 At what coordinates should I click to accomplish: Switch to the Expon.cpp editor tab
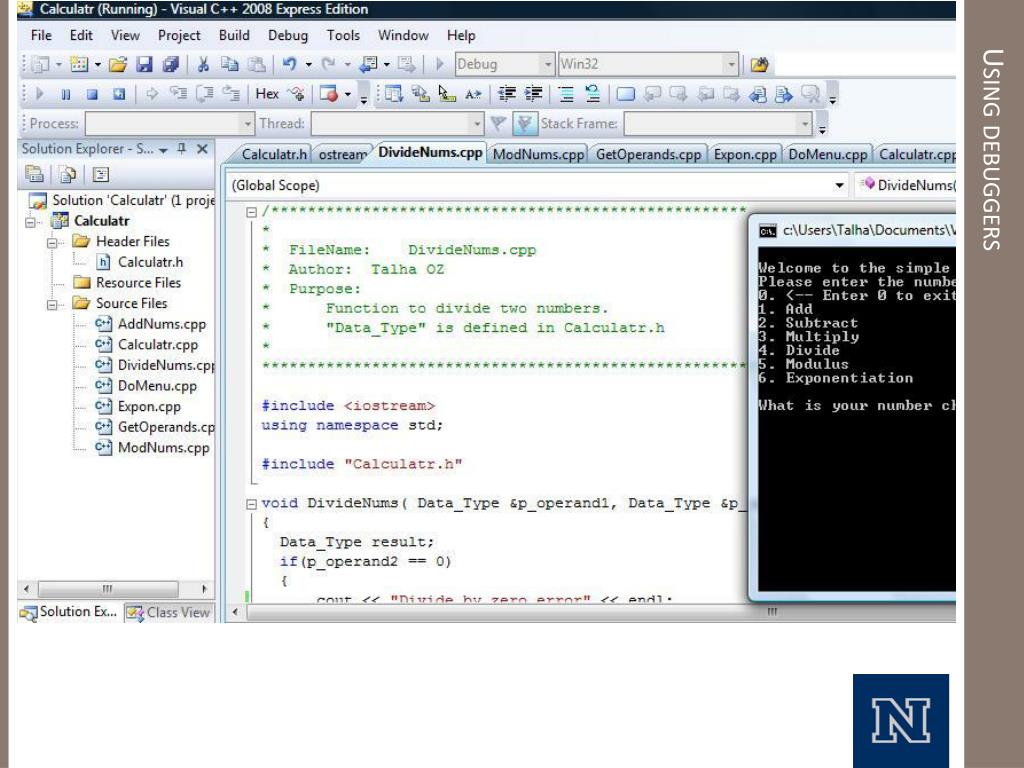pyautogui.click(x=744, y=154)
